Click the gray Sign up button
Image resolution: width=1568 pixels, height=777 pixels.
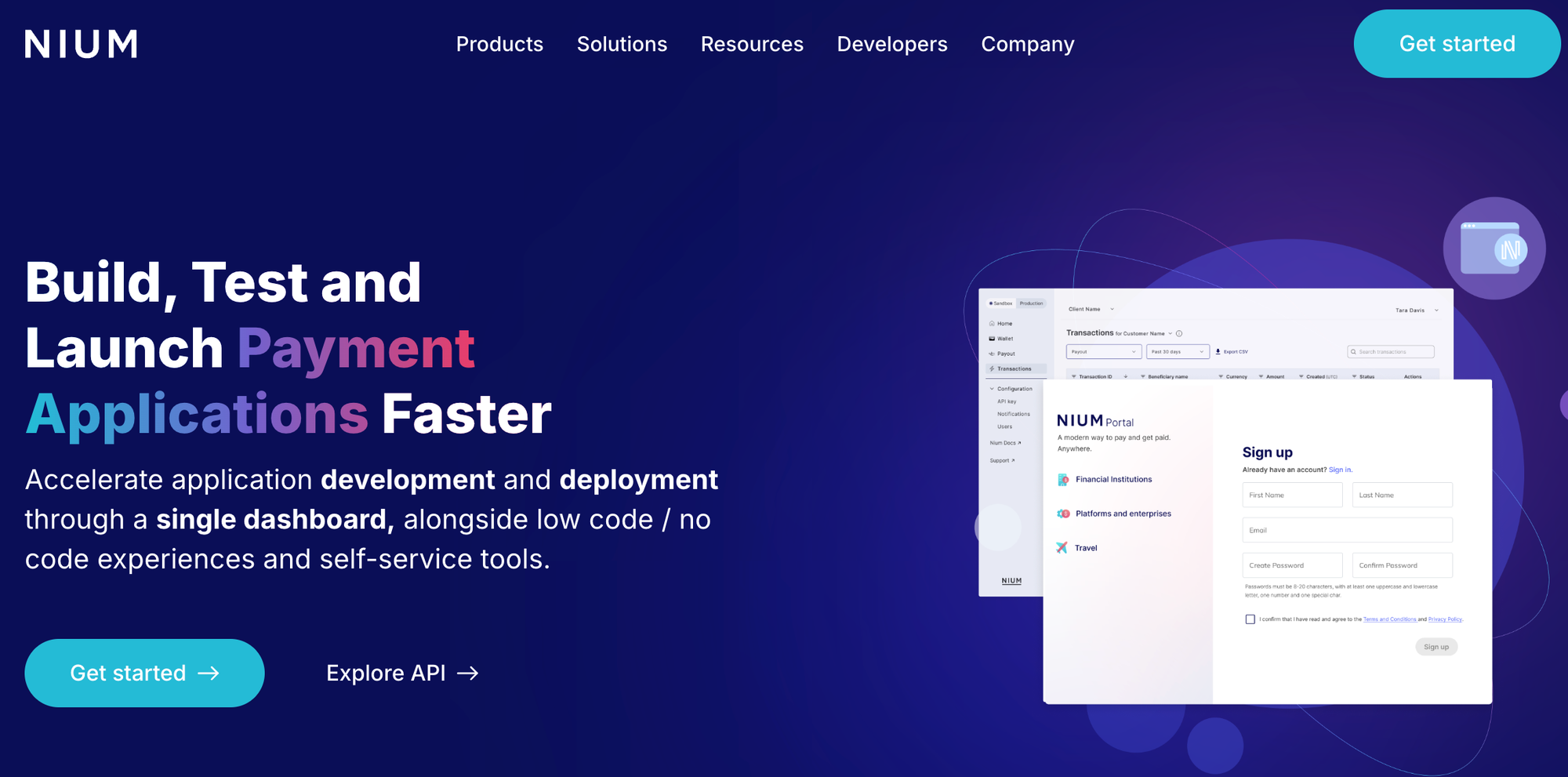pyautogui.click(x=1436, y=647)
